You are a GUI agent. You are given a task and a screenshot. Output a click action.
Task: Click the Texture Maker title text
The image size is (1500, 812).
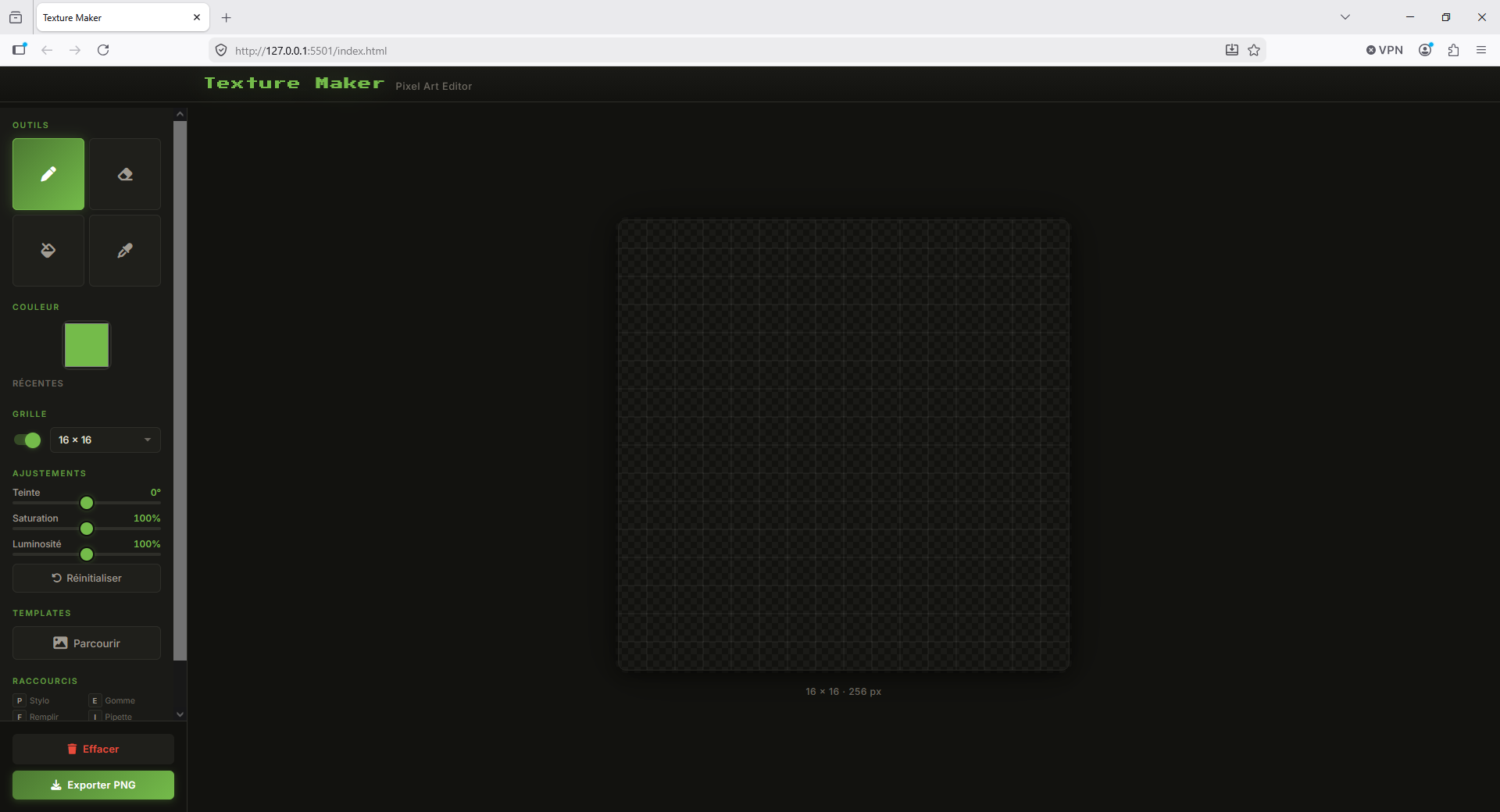click(294, 83)
